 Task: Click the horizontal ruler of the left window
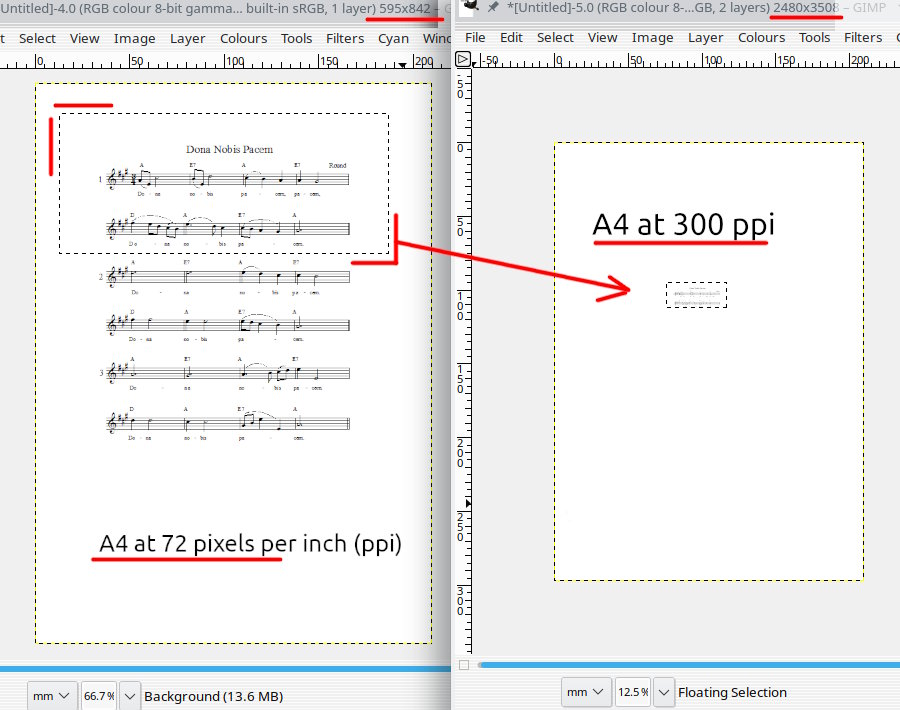[x=225, y=61]
